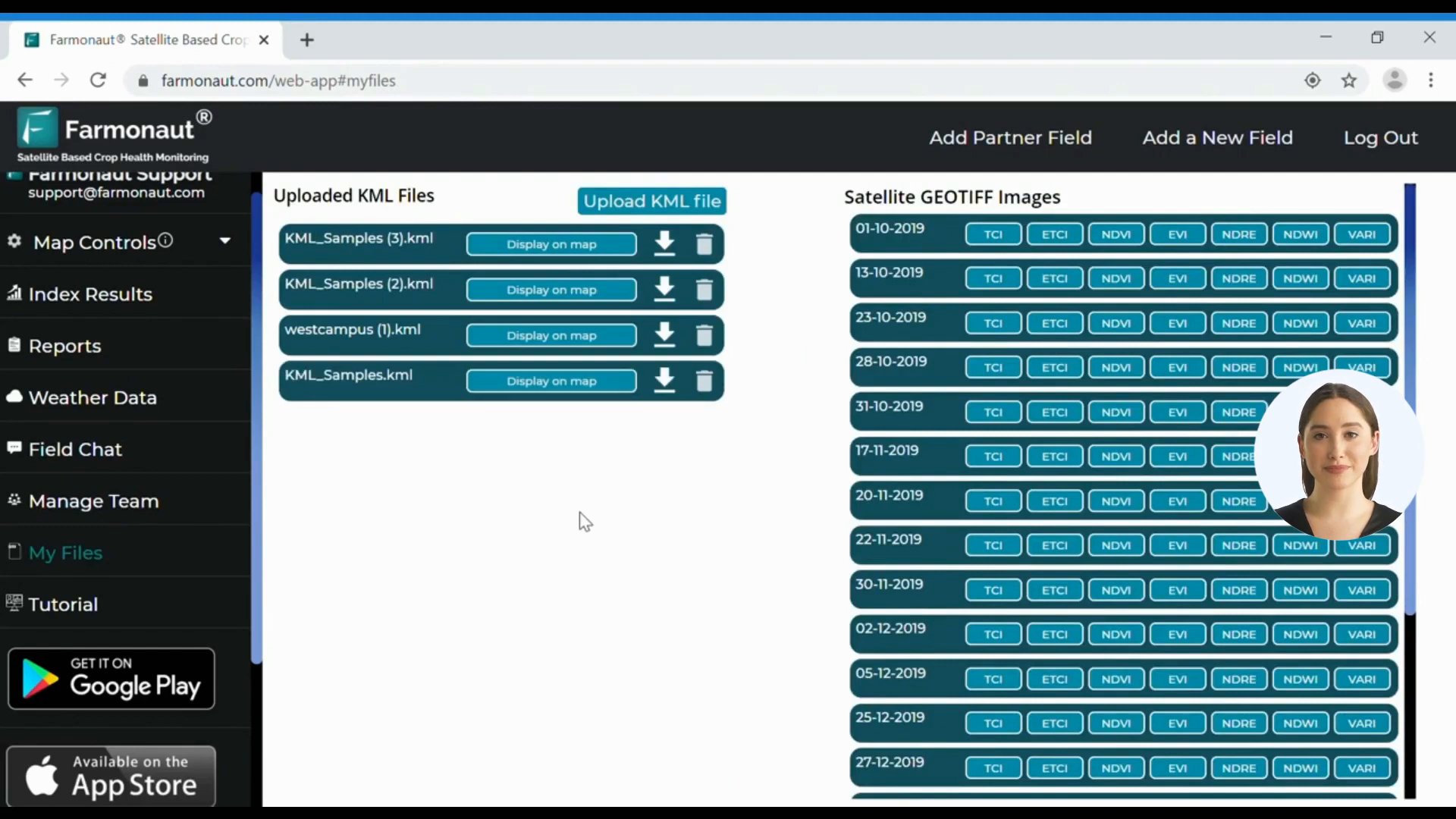This screenshot has height=819, width=1456.
Task: Open NDVI image for 20-11-2019
Action: point(1116,501)
